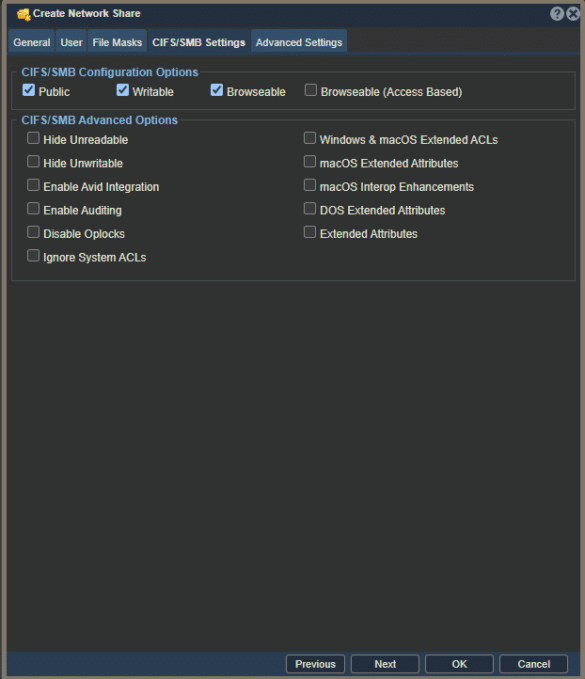Toggle the Writable checkbox

tap(123, 90)
